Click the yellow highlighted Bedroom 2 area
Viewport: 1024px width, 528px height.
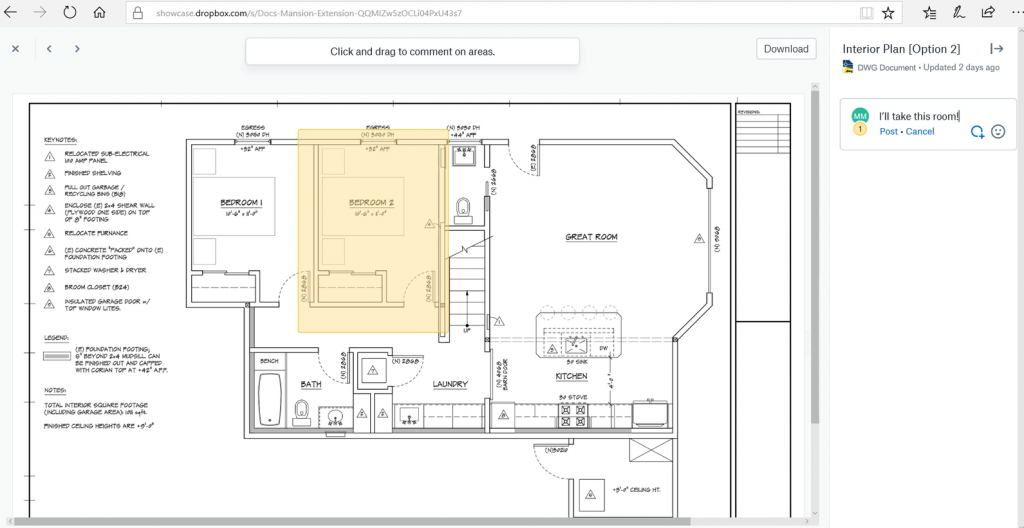click(x=372, y=230)
